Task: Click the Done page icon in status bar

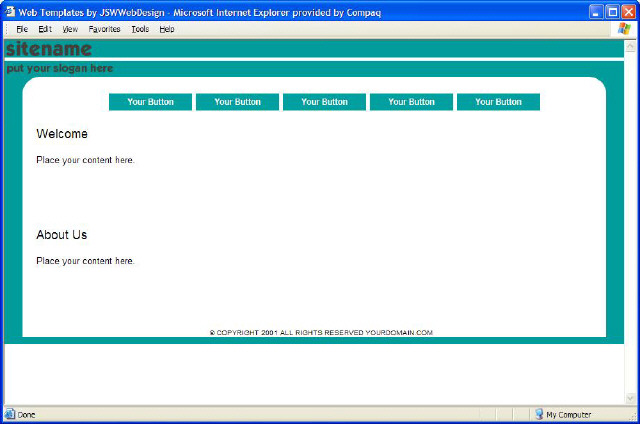Action: click(x=9, y=414)
